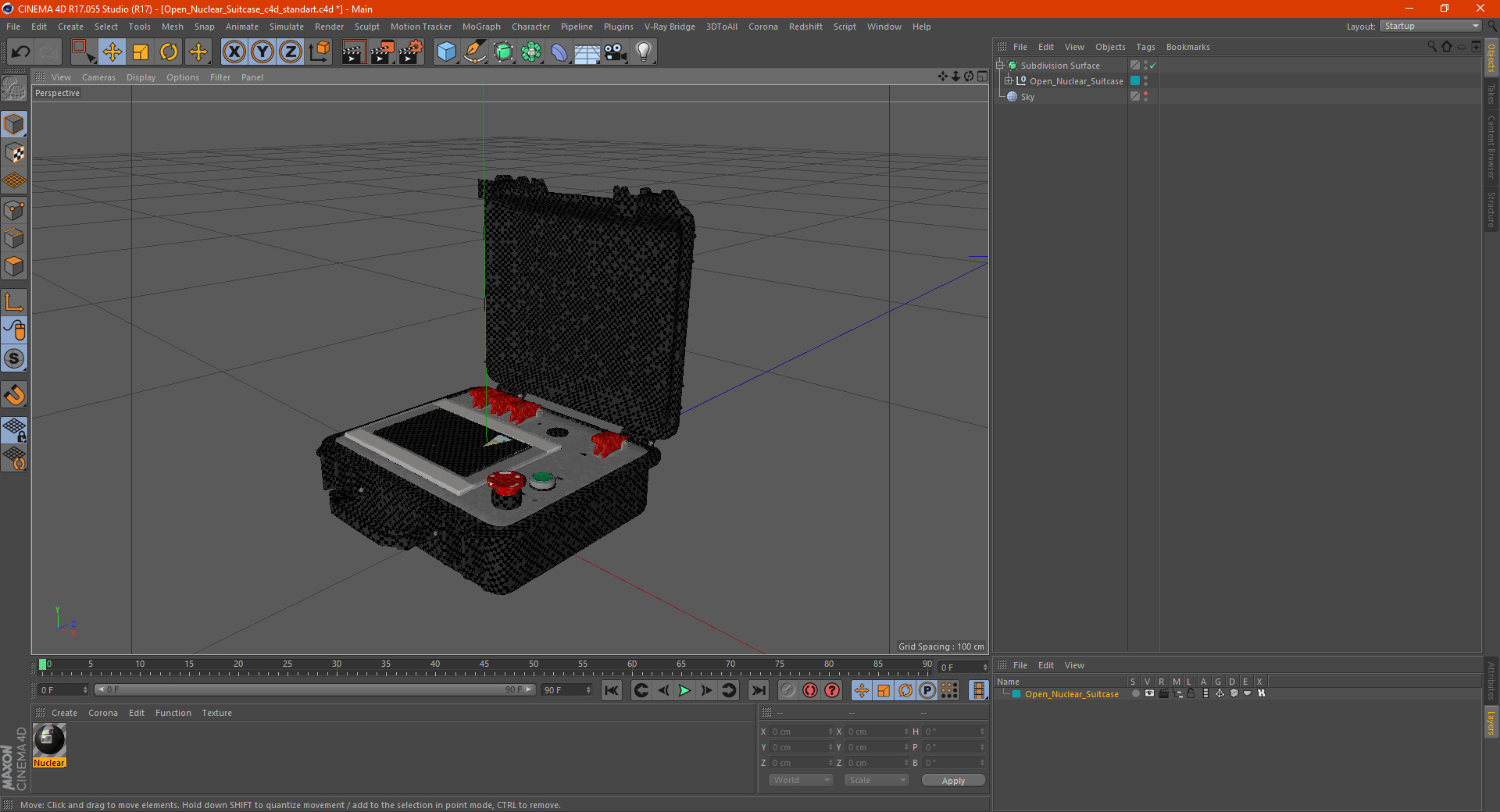Open the Scale mode dropdown
Image resolution: width=1500 pixels, height=812 pixels.
[x=877, y=780]
